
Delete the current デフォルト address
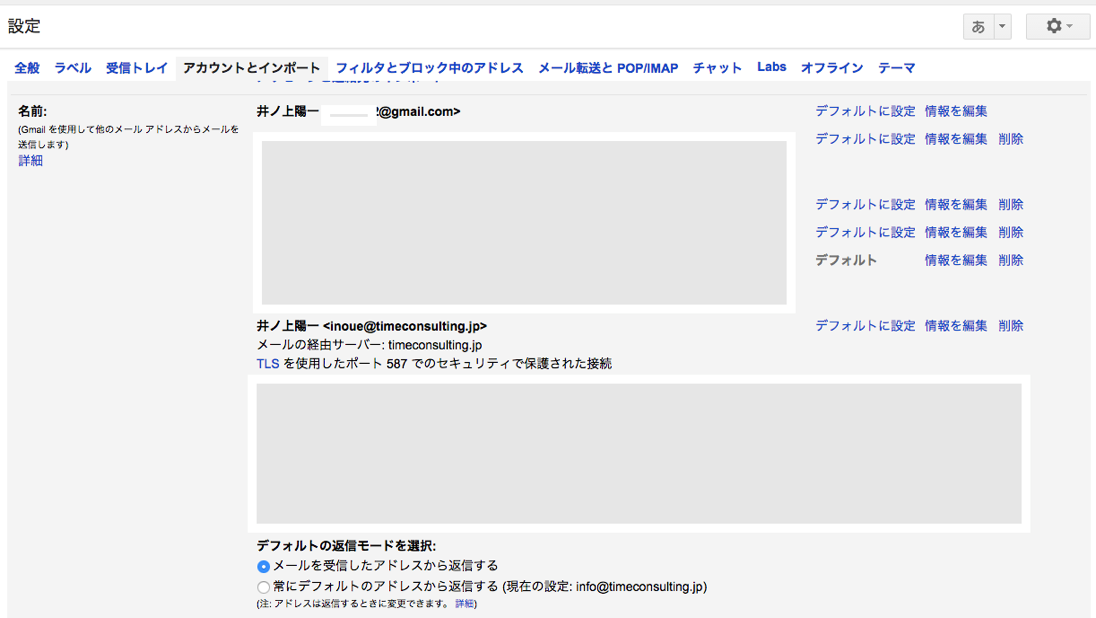(1011, 260)
